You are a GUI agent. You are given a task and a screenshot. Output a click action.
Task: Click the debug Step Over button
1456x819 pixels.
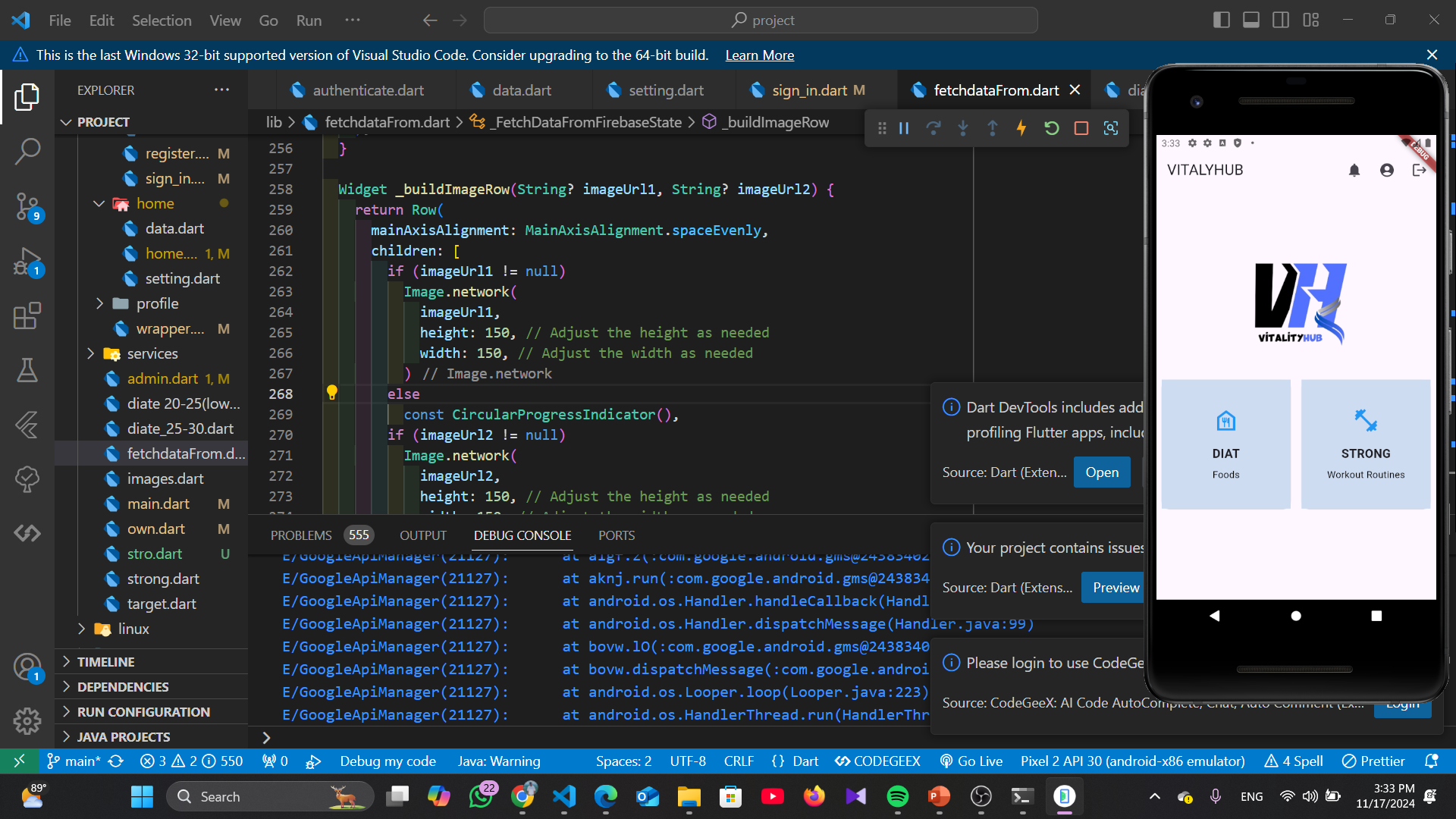point(934,128)
